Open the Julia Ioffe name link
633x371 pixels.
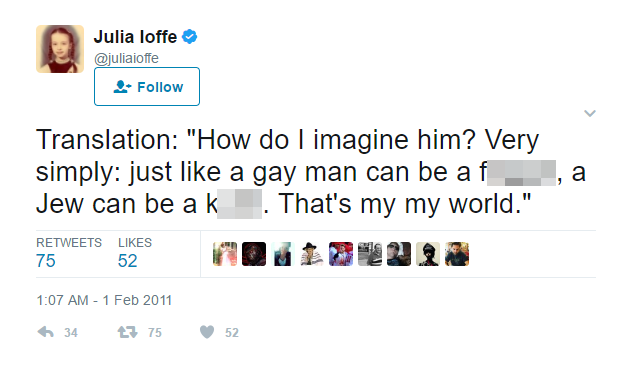[x=135, y=37]
